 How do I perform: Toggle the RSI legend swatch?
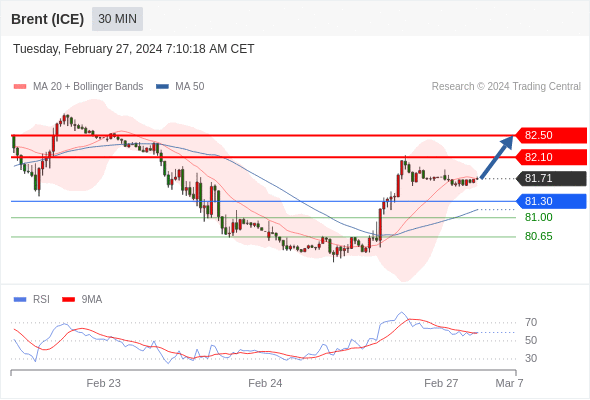coord(20,300)
